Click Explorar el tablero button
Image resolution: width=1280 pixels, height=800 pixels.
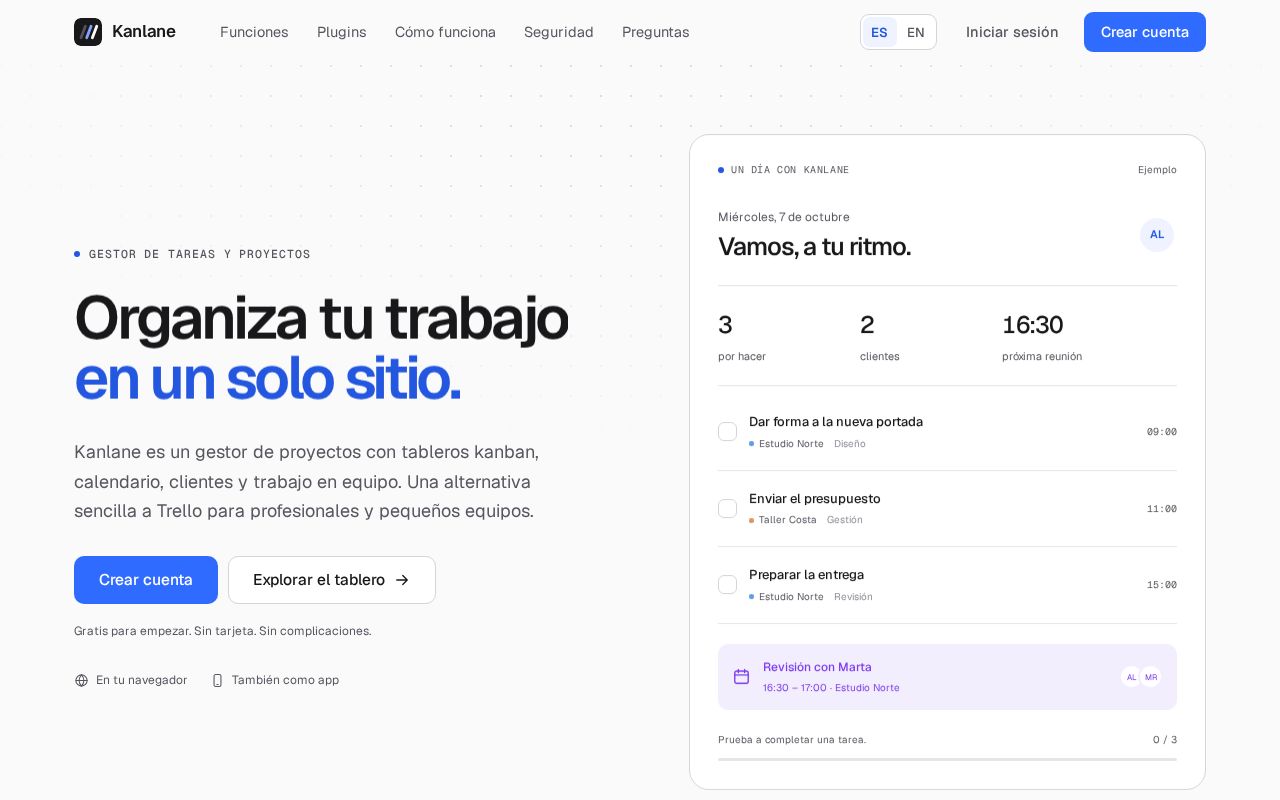tap(332, 580)
